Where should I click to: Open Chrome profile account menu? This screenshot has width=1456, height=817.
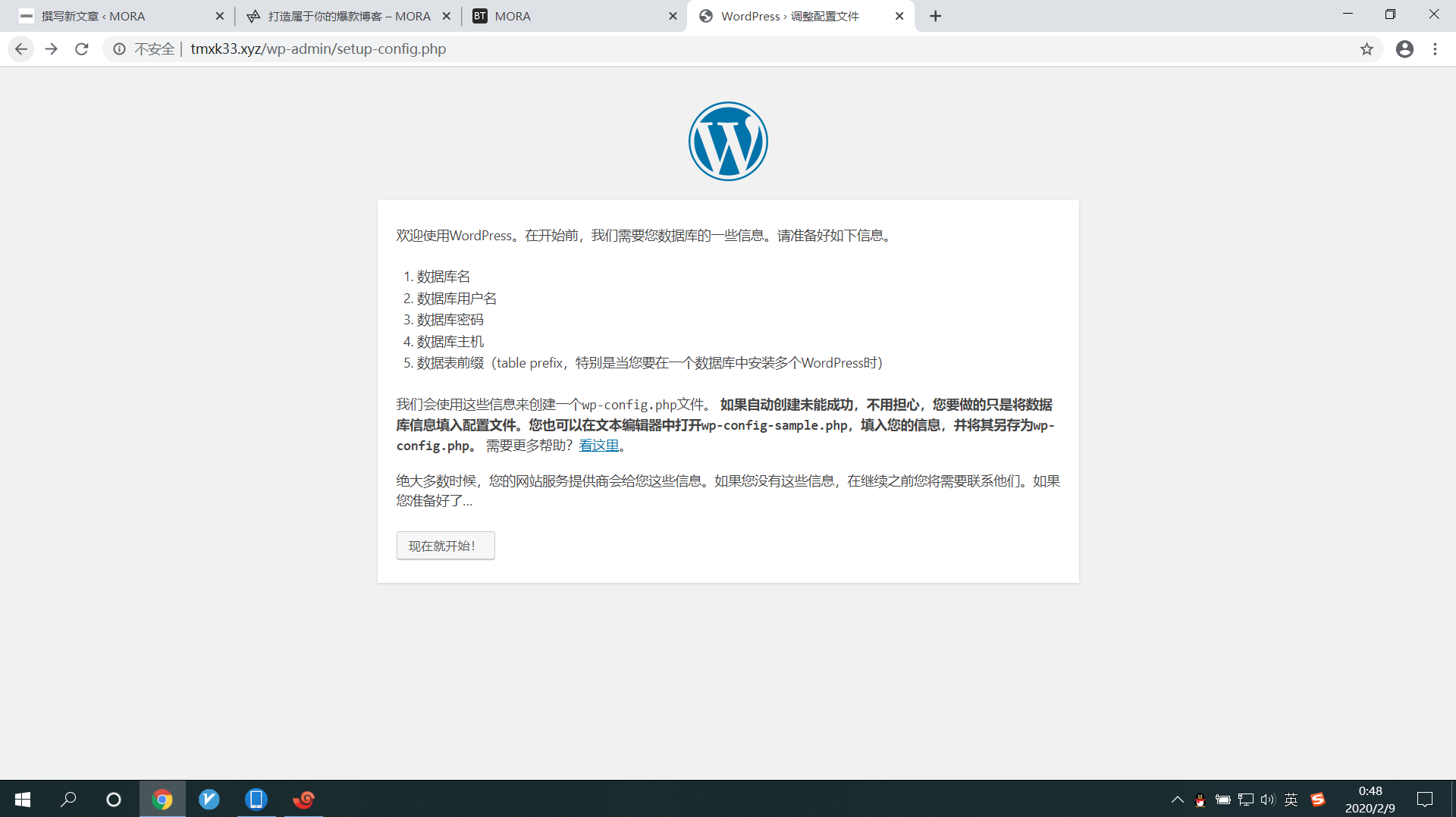coord(1404,49)
